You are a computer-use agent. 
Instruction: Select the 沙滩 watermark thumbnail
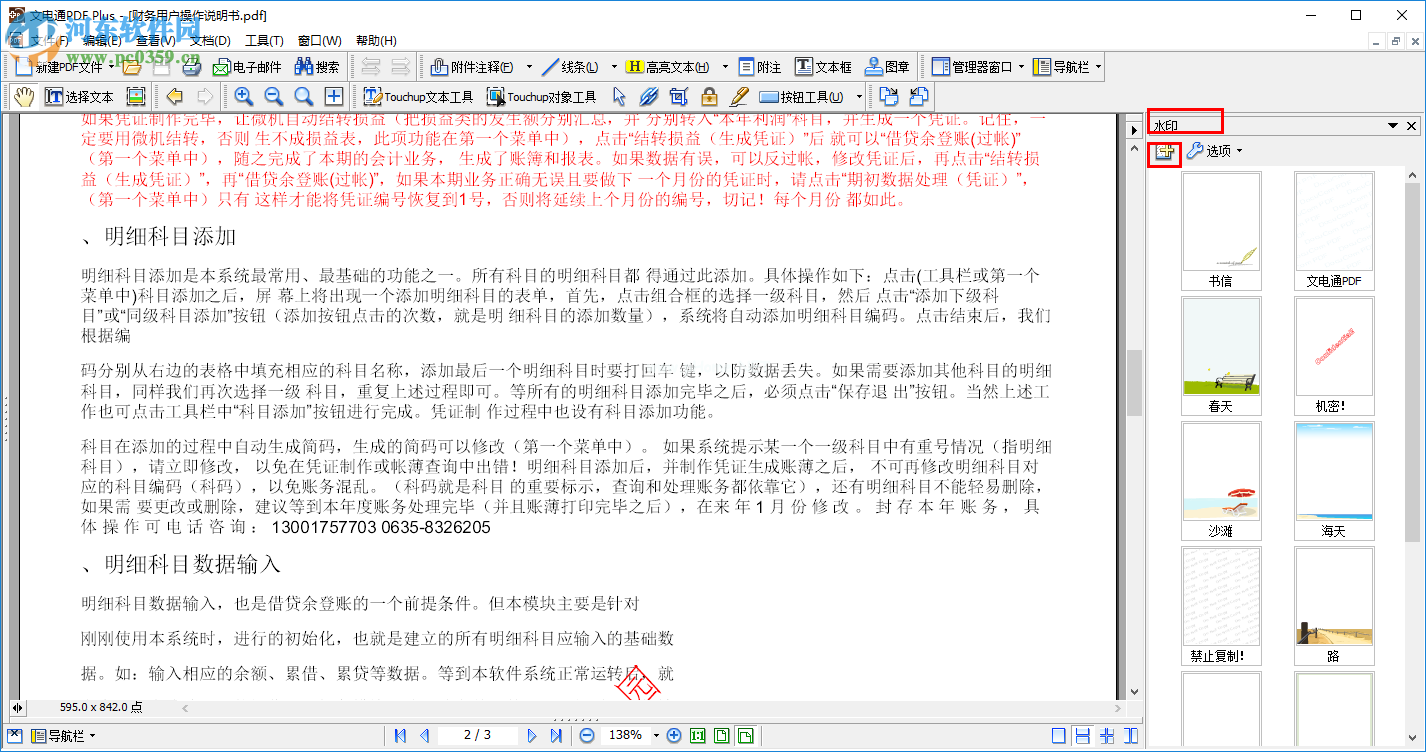[1220, 480]
